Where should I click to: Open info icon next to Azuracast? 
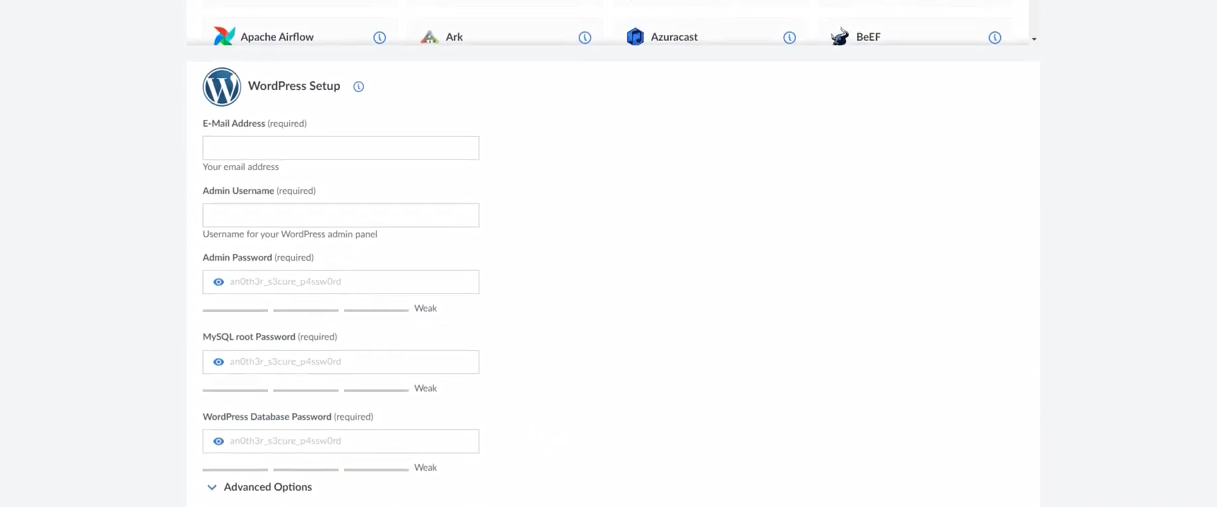pyautogui.click(x=790, y=38)
